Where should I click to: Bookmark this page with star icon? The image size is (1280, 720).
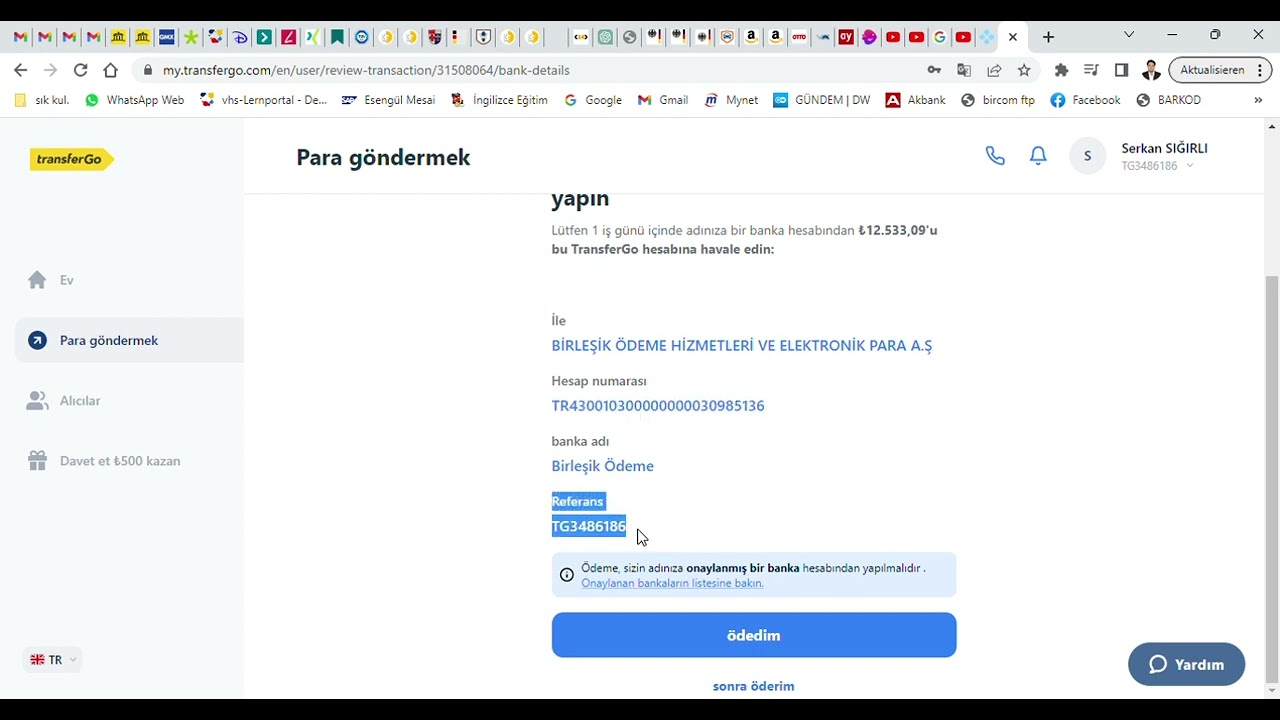[1024, 70]
